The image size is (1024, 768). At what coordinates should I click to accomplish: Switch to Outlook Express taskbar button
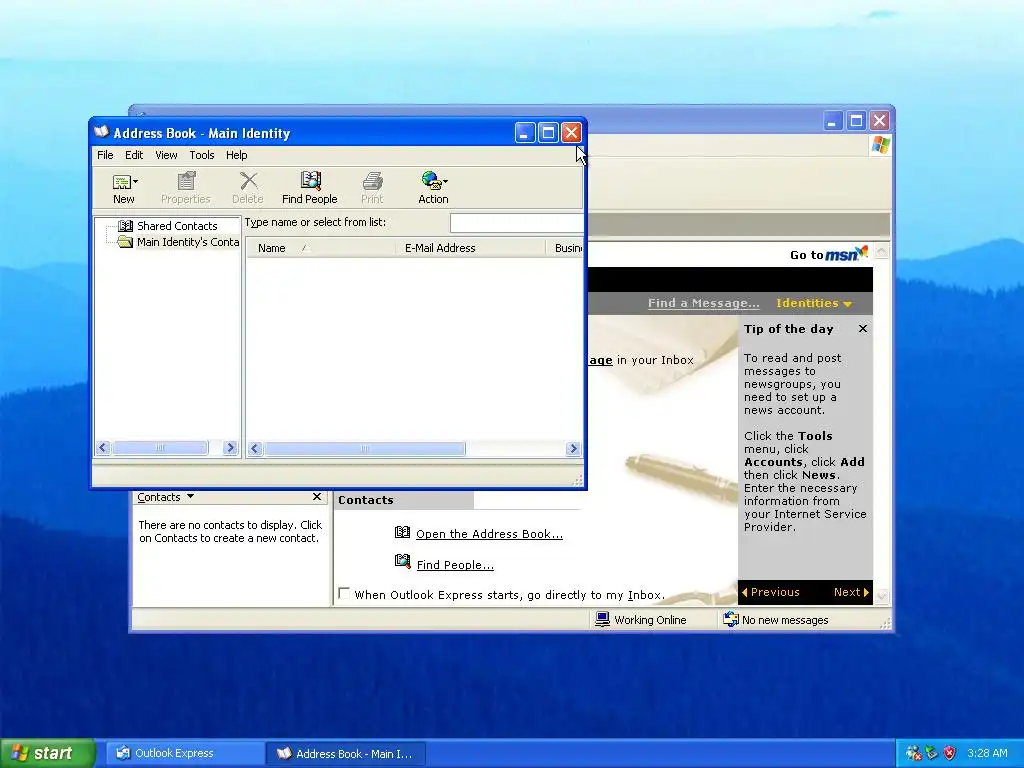184,754
